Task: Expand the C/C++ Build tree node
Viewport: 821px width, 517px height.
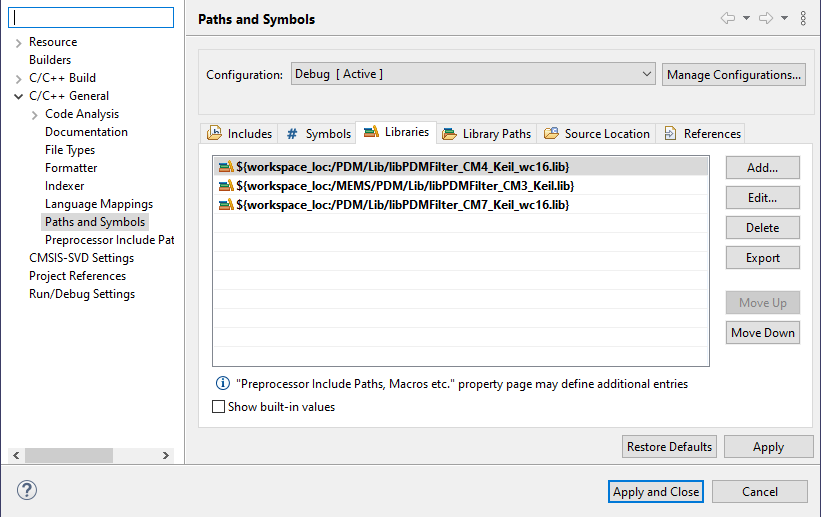Action: 18,79
